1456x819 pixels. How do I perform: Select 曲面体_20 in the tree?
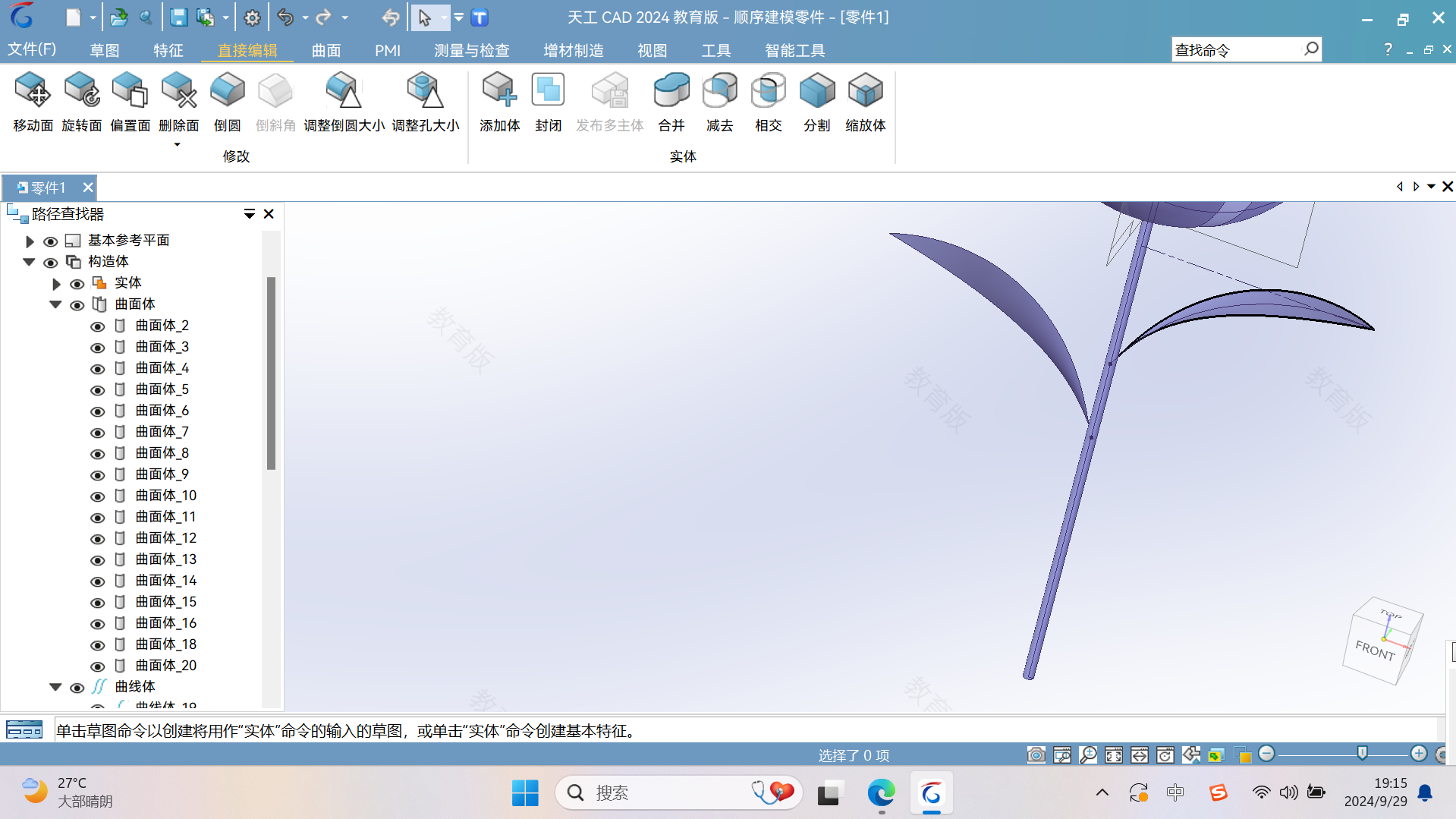[165, 666]
